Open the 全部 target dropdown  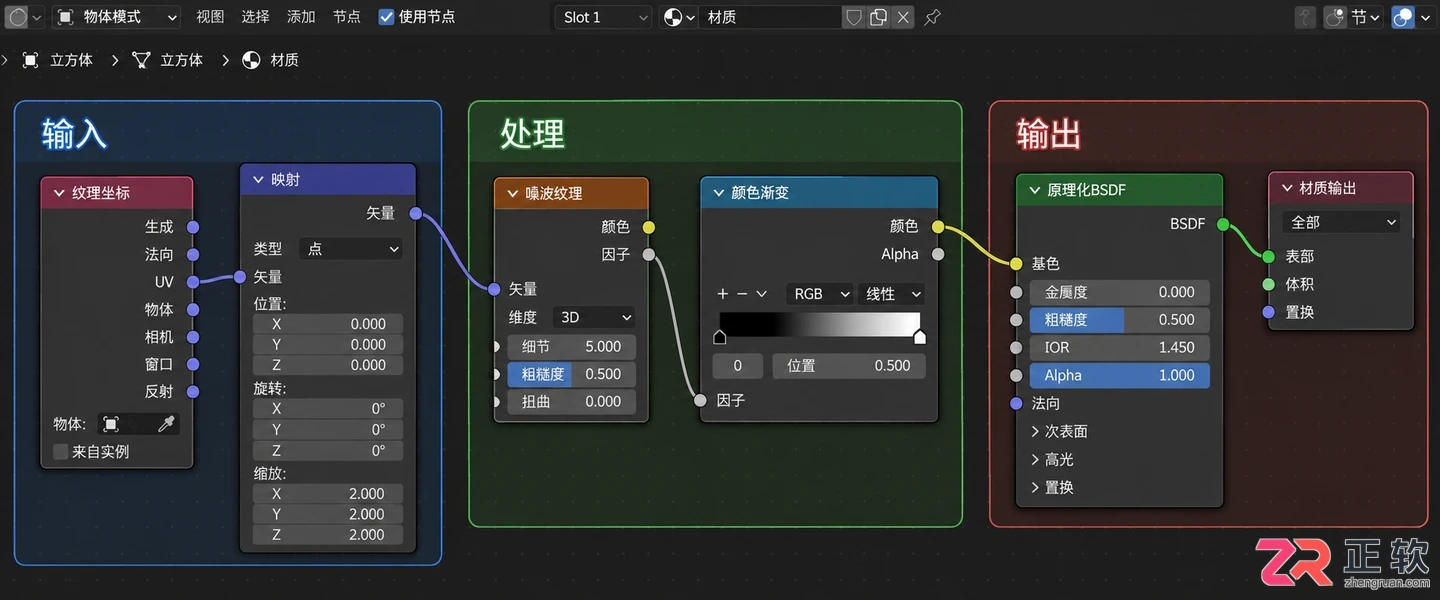(x=1341, y=222)
